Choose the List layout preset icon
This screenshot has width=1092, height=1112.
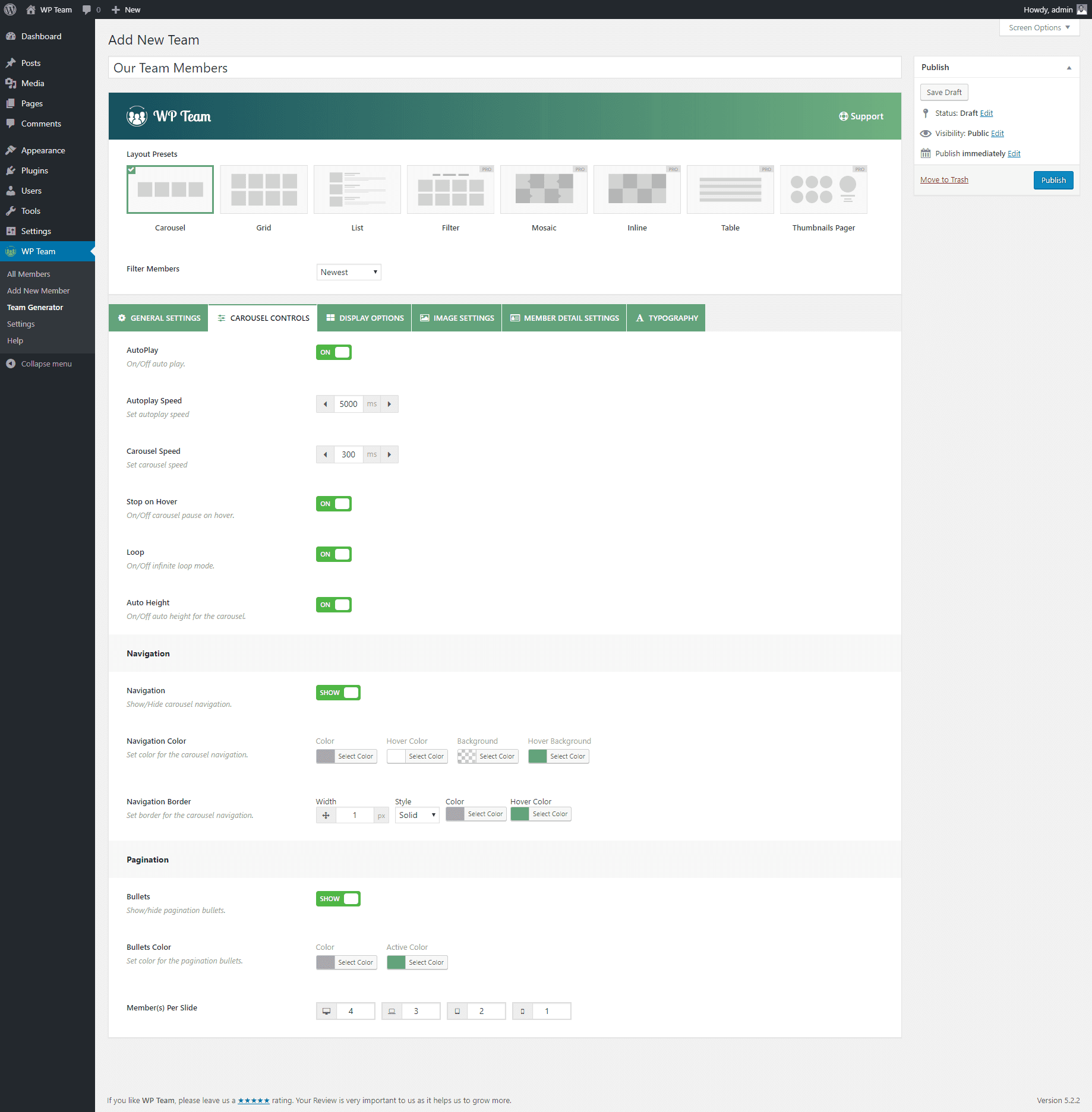click(357, 189)
